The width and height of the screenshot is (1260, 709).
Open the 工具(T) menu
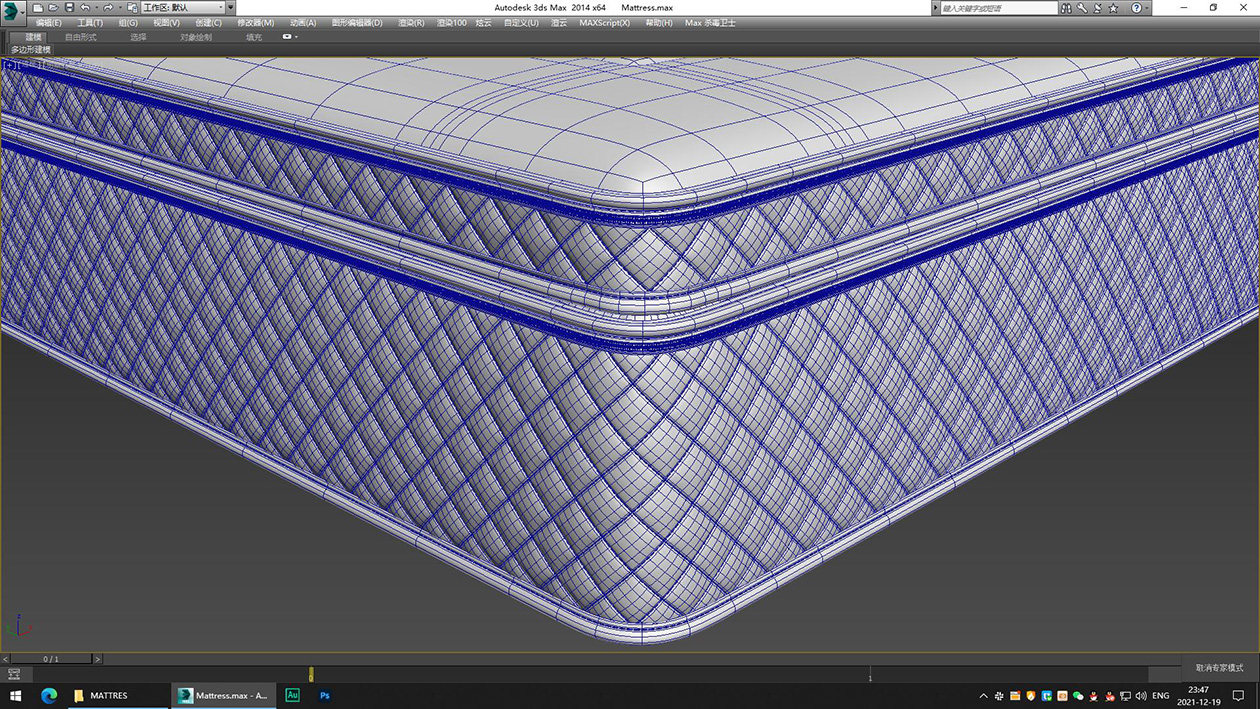(90, 22)
